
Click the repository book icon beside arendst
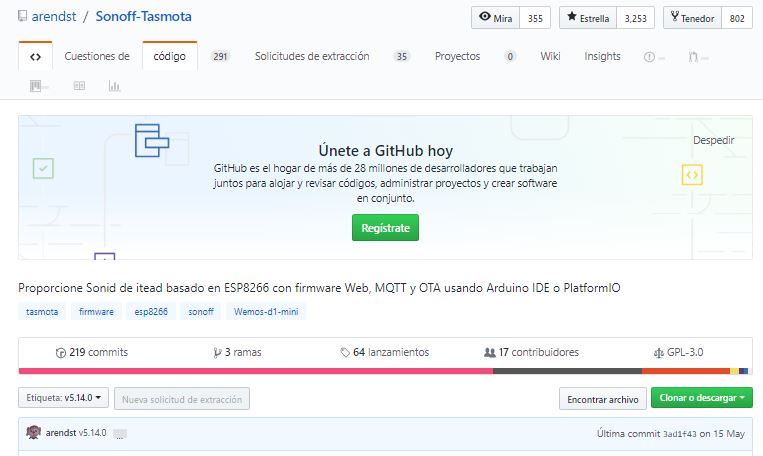tap(22, 16)
